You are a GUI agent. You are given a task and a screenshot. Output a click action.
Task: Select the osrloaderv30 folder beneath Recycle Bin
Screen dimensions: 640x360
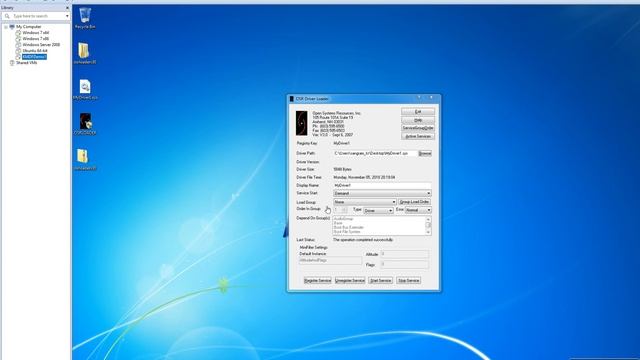[x=85, y=53]
